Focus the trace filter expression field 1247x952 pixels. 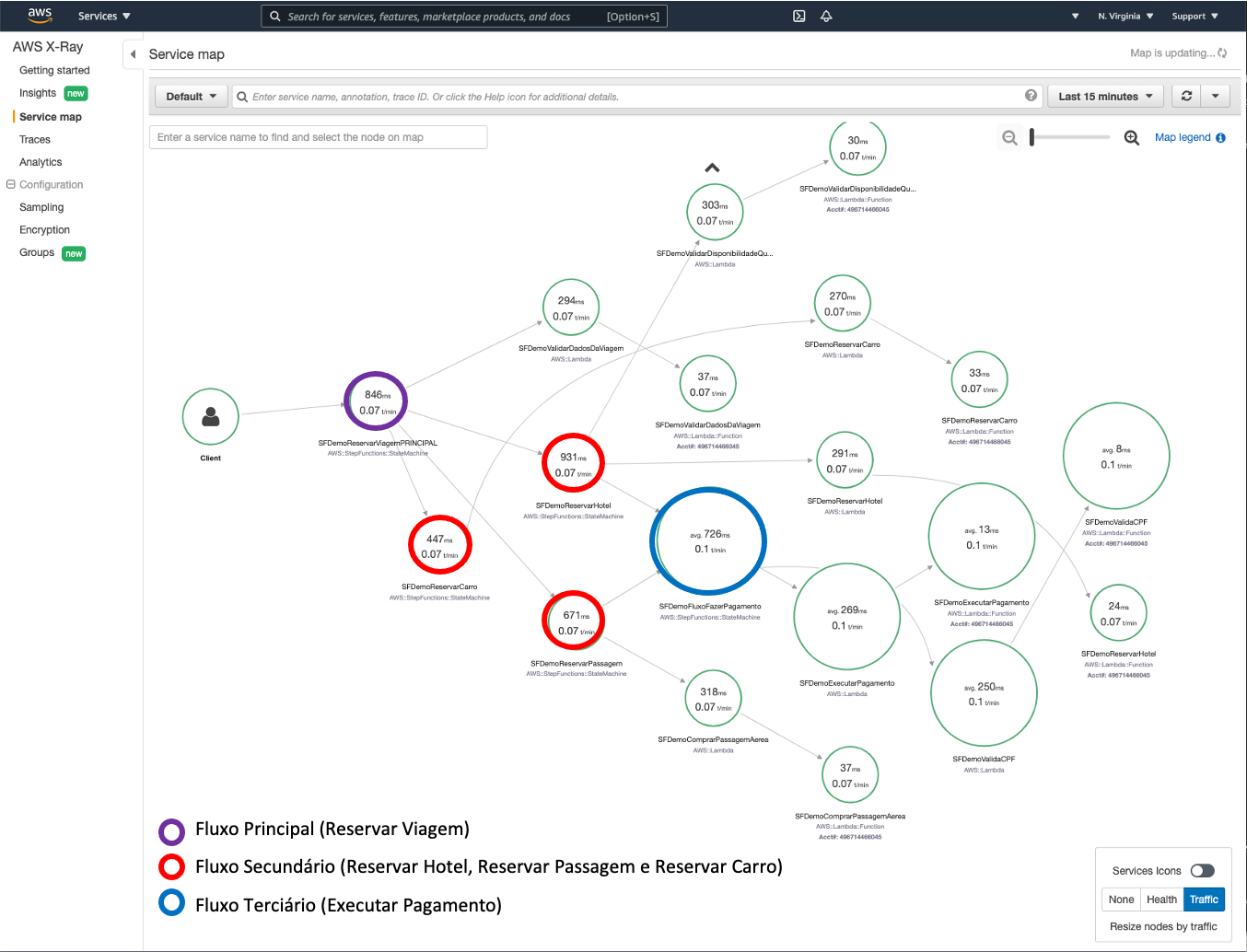point(635,97)
